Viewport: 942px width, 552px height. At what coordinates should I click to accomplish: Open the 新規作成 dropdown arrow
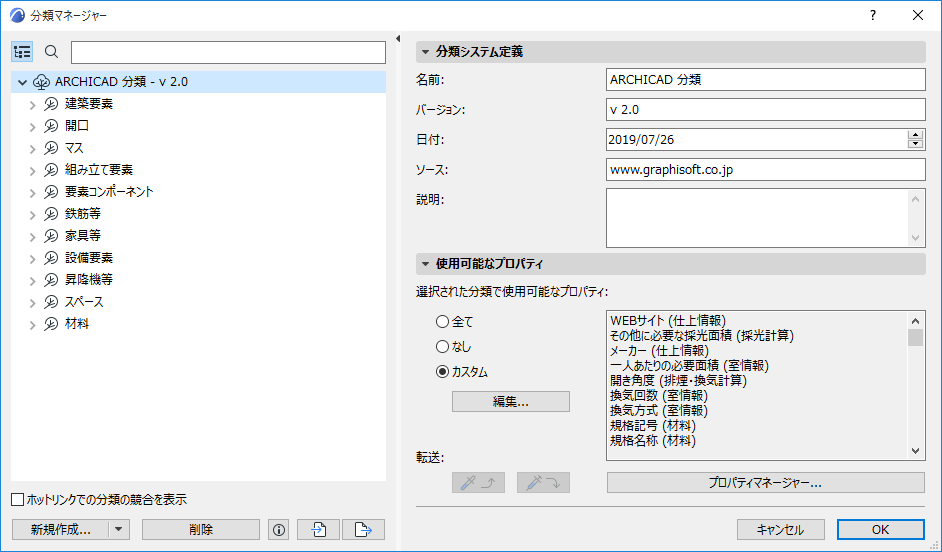[118, 530]
